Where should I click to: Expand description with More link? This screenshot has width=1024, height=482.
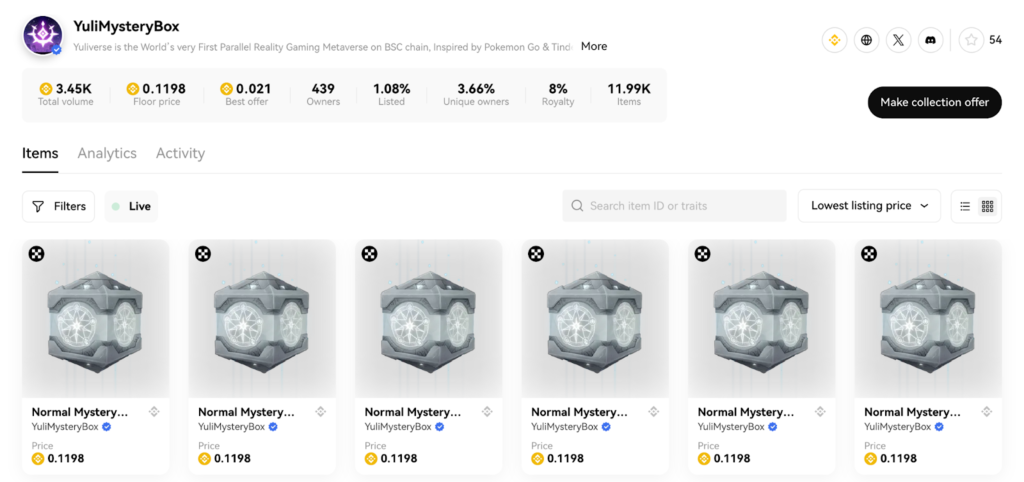[594, 46]
